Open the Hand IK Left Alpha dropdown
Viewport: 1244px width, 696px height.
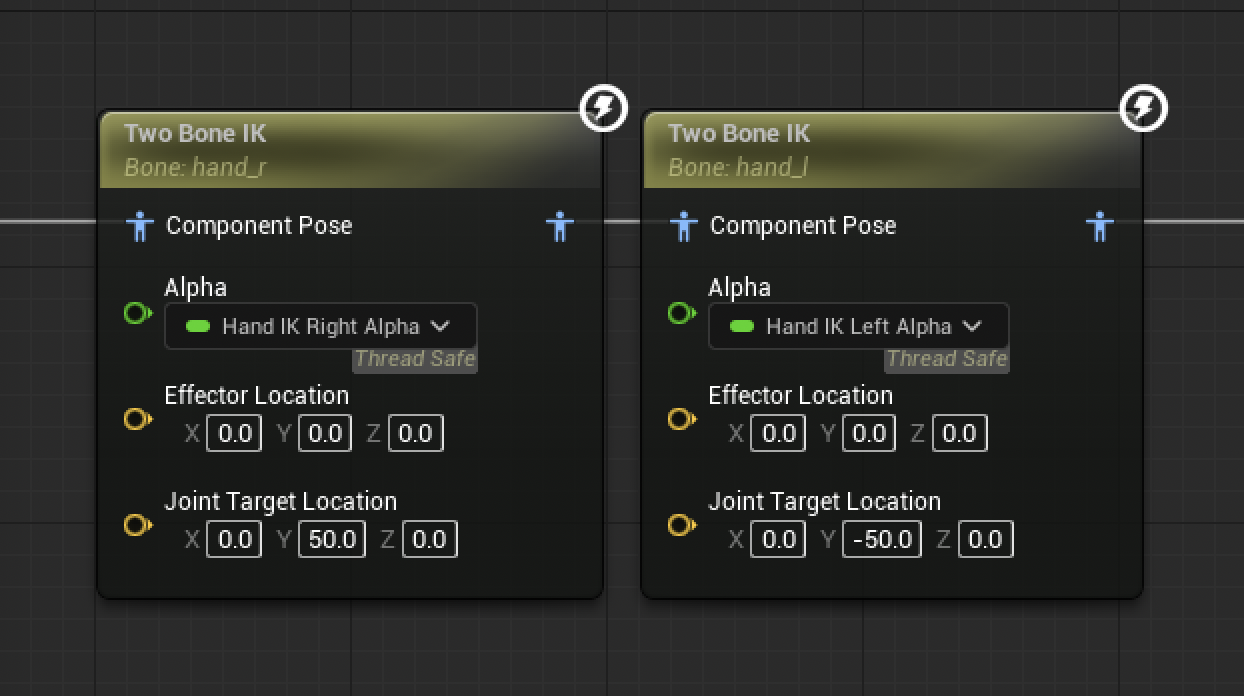(x=859, y=326)
